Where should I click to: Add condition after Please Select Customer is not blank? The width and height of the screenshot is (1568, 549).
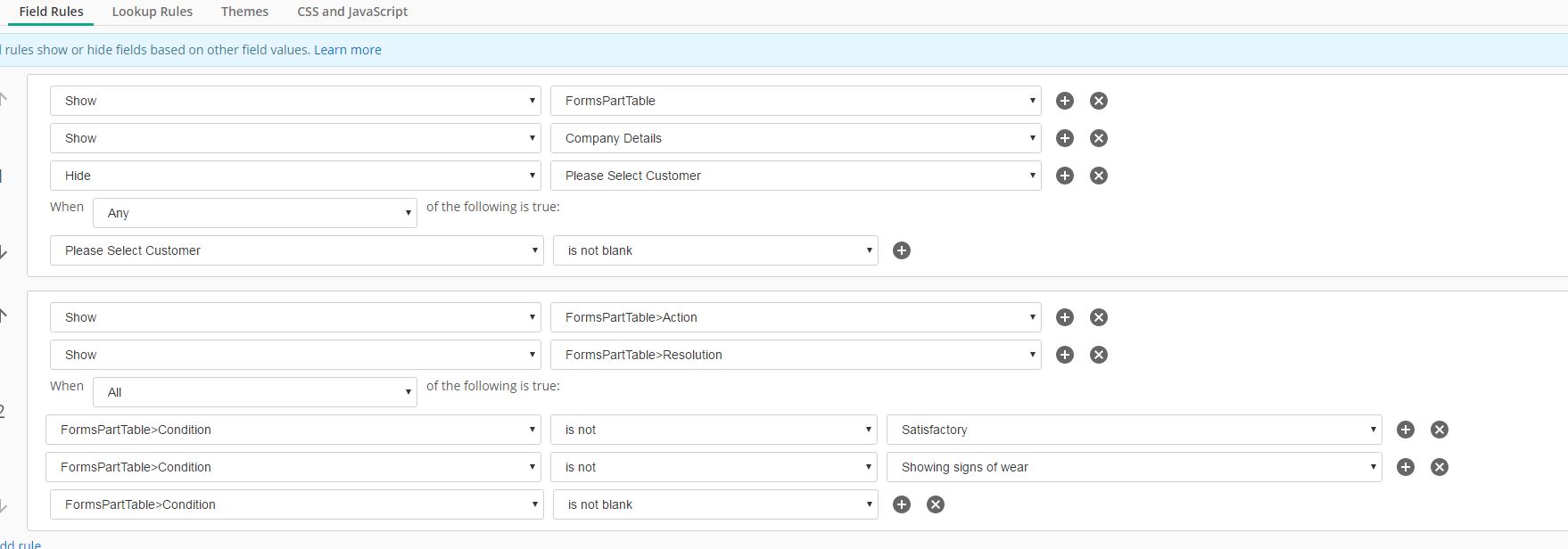[x=902, y=250]
